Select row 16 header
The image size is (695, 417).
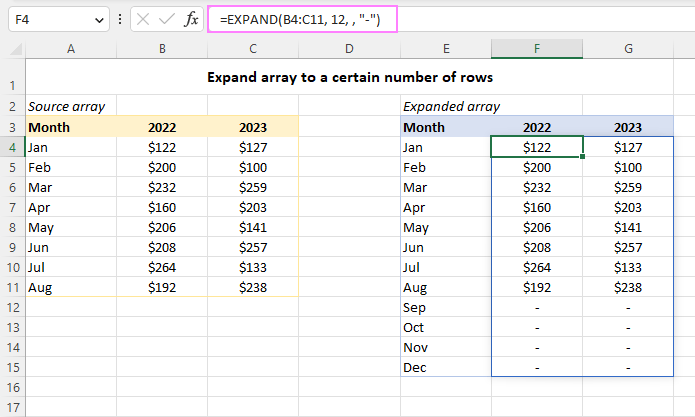[12, 387]
